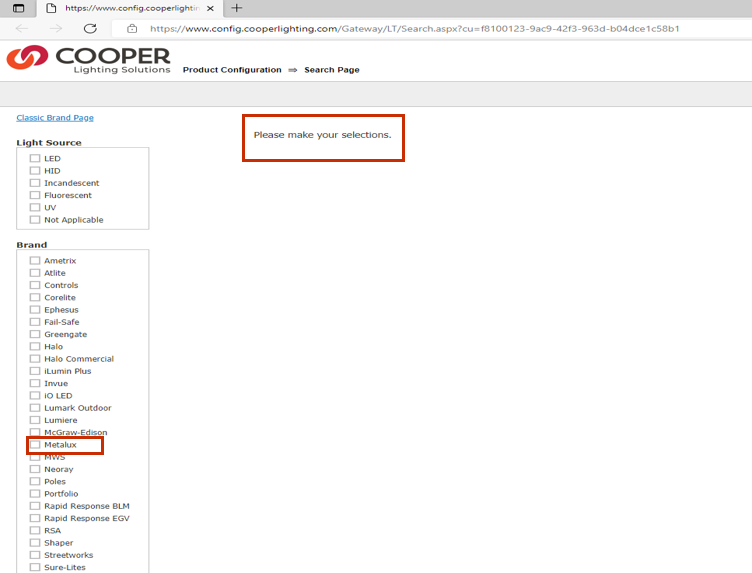Select the Poles checkbox
Screen dimensions: 752x573
[x=35, y=481]
